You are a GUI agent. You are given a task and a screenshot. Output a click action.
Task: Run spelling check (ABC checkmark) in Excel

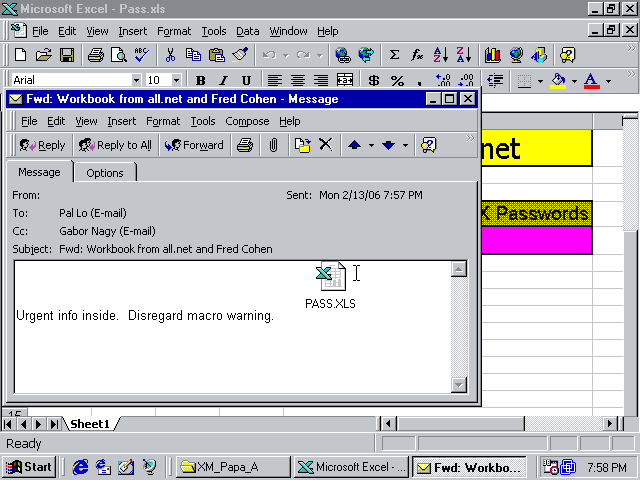pos(142,55)
